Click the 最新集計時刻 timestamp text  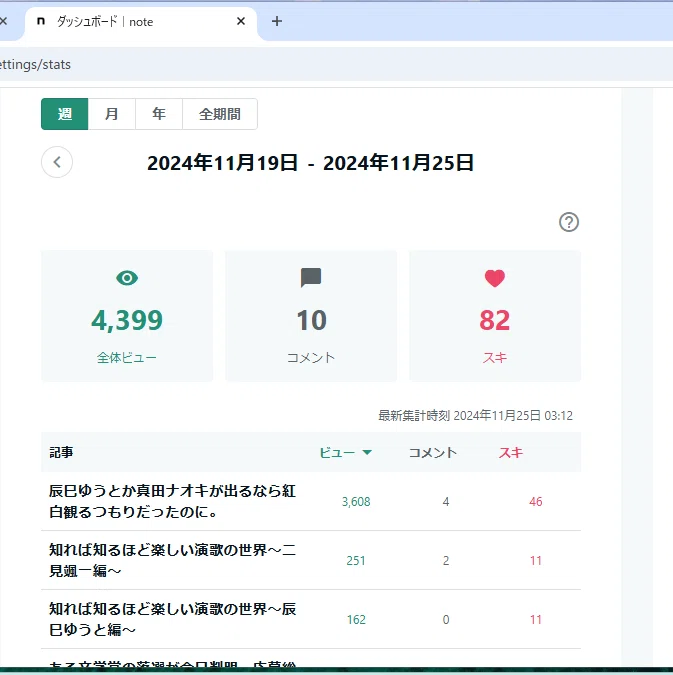pos(475,416)
